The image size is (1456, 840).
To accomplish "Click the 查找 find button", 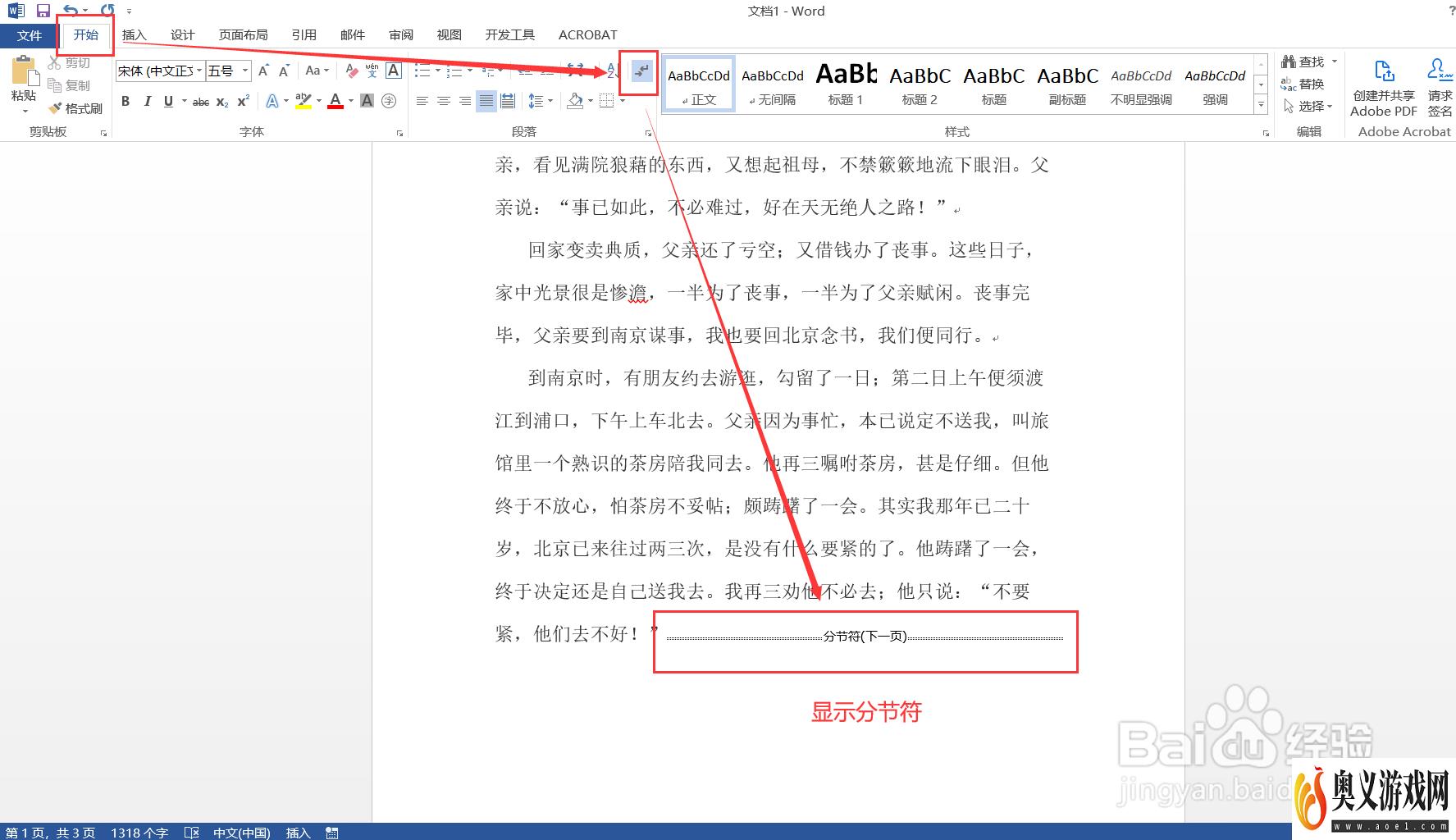I will (1309, 62).
